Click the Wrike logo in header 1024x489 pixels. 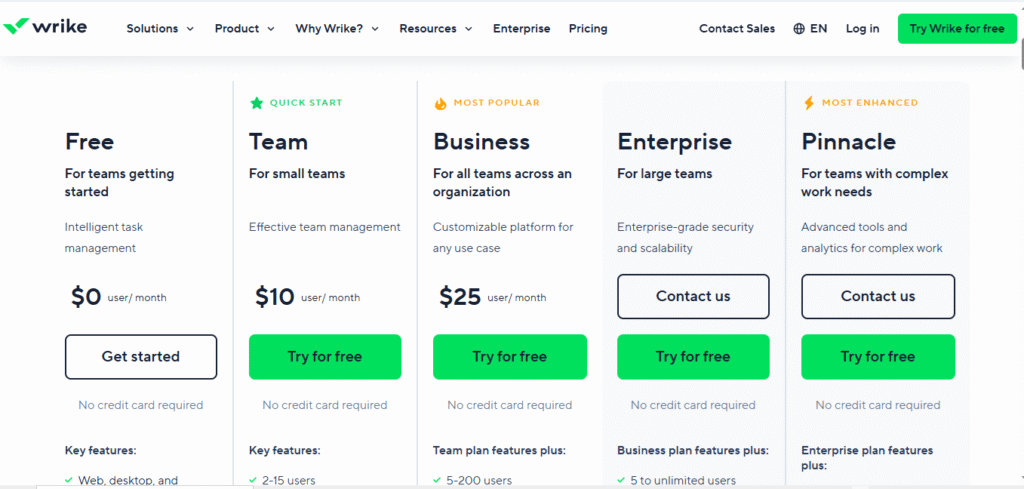coord(46,27)
